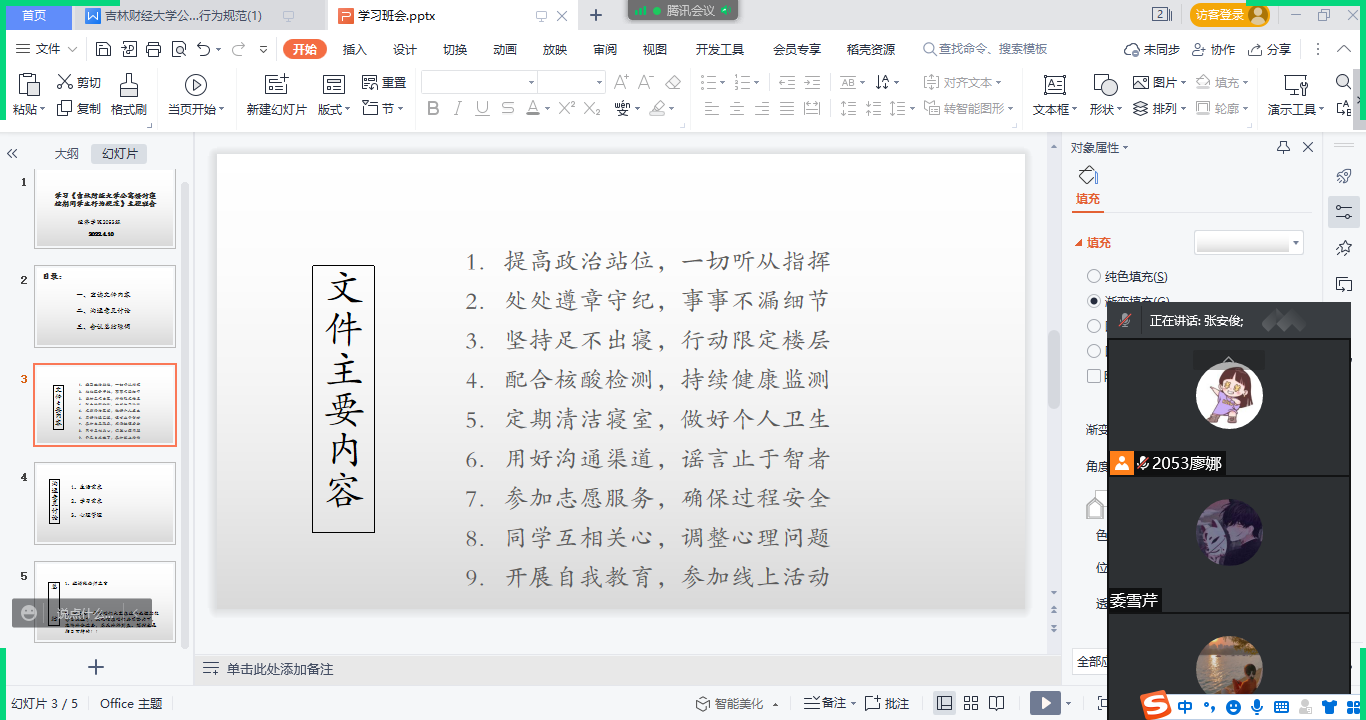The image size is (1366, 720).
Task: Switch to the 动画 ribbon tab
Action: click(x=505, y=49)
